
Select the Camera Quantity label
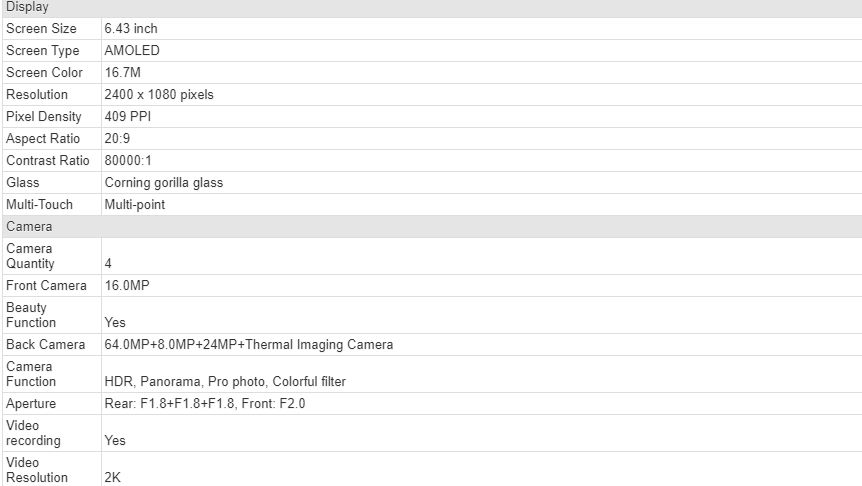[x=30, y=256]
